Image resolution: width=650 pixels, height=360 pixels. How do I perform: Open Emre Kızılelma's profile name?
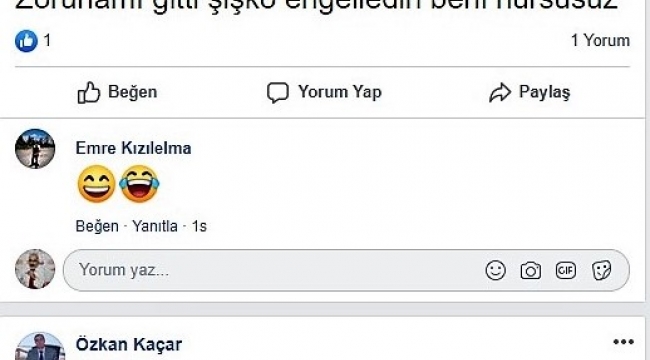tap(133, 148)
